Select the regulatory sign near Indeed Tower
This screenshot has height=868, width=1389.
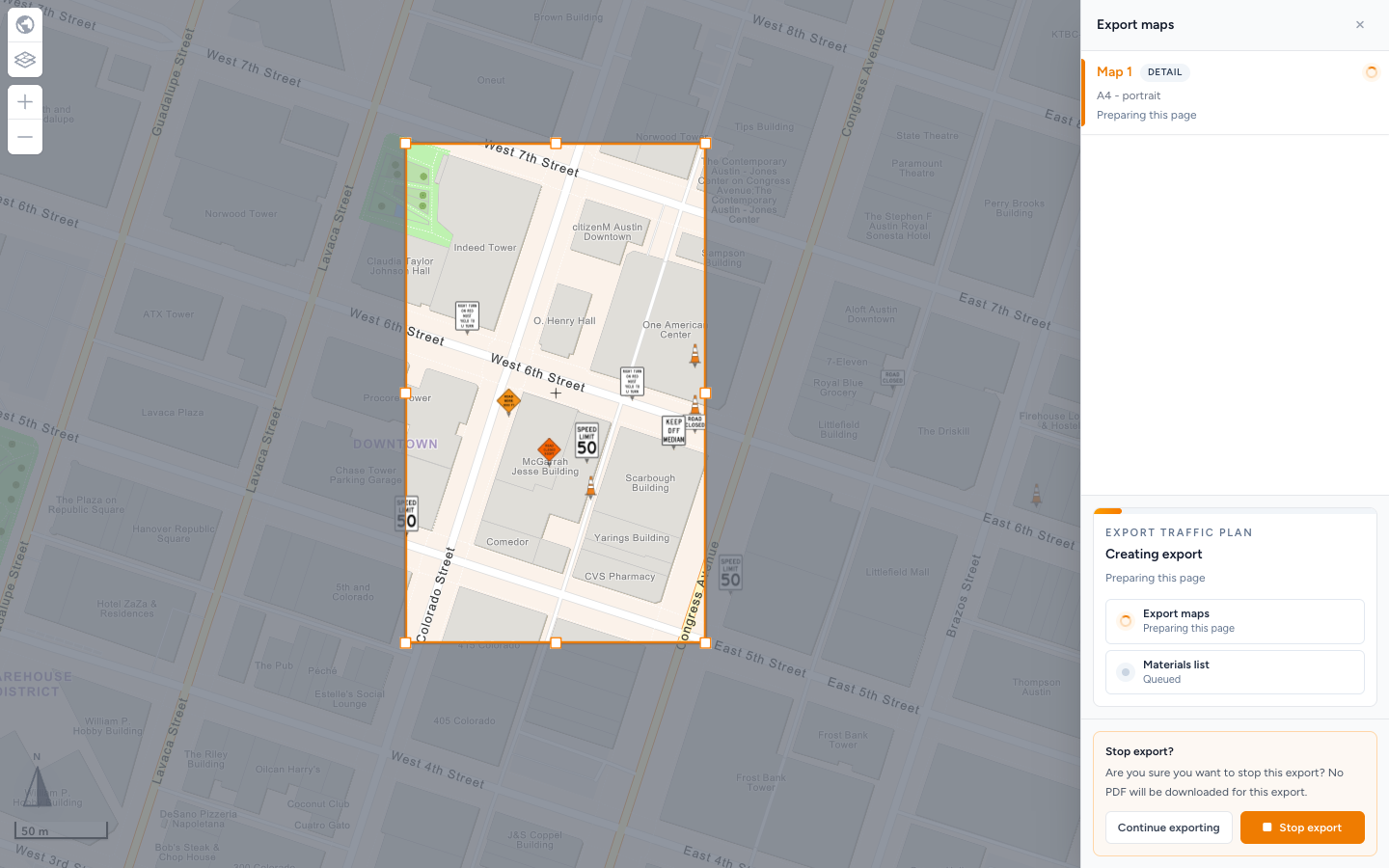(x=467, y=316)
